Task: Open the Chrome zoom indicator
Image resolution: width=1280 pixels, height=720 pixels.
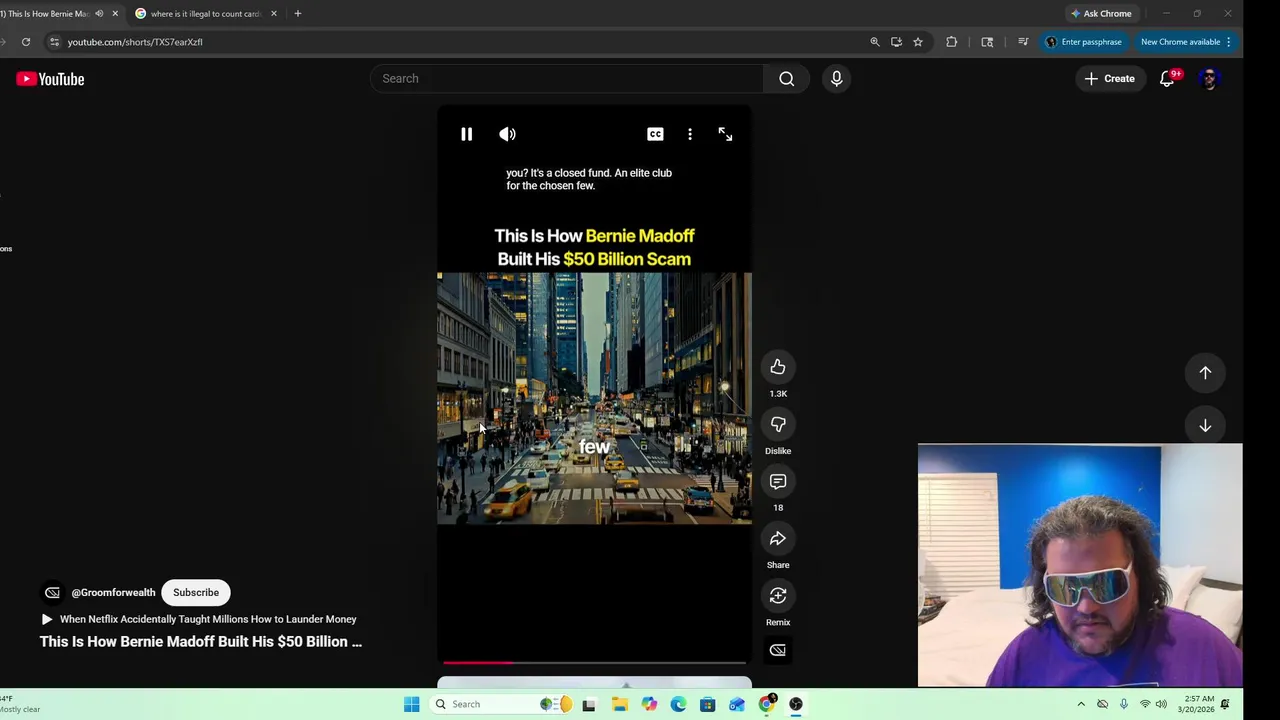Action: tap(875, 42)
